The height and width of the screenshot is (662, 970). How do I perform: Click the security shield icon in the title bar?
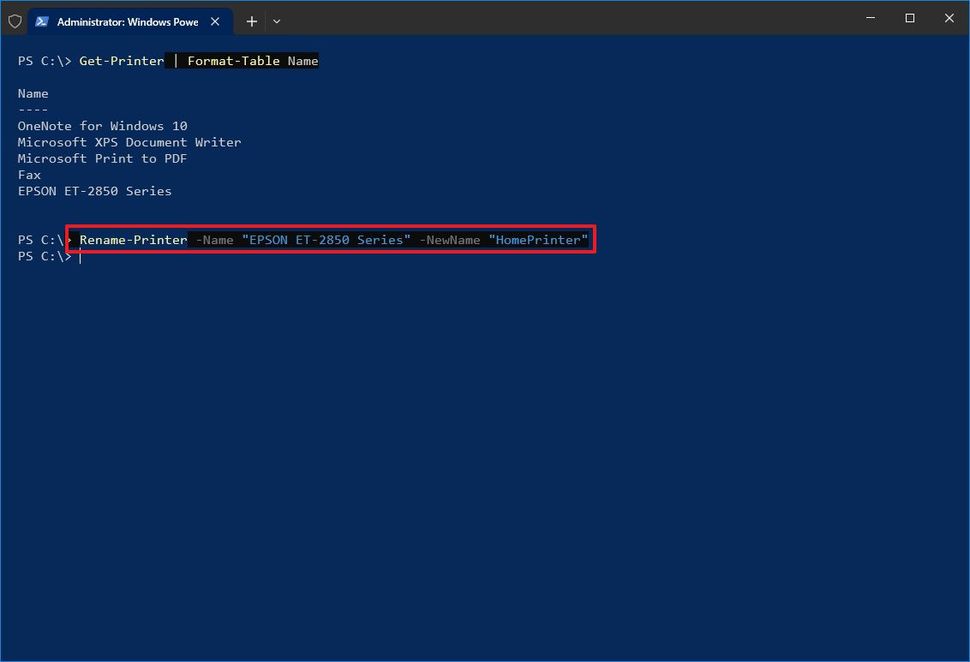tap(15, 21)
